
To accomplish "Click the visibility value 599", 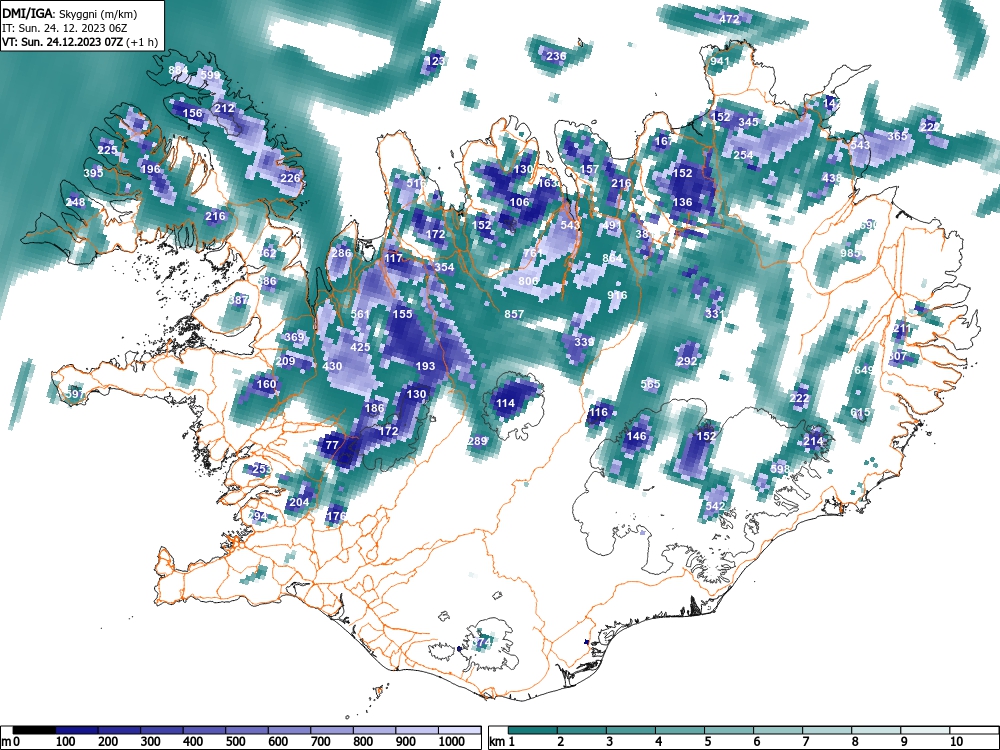I will point(210,75).
